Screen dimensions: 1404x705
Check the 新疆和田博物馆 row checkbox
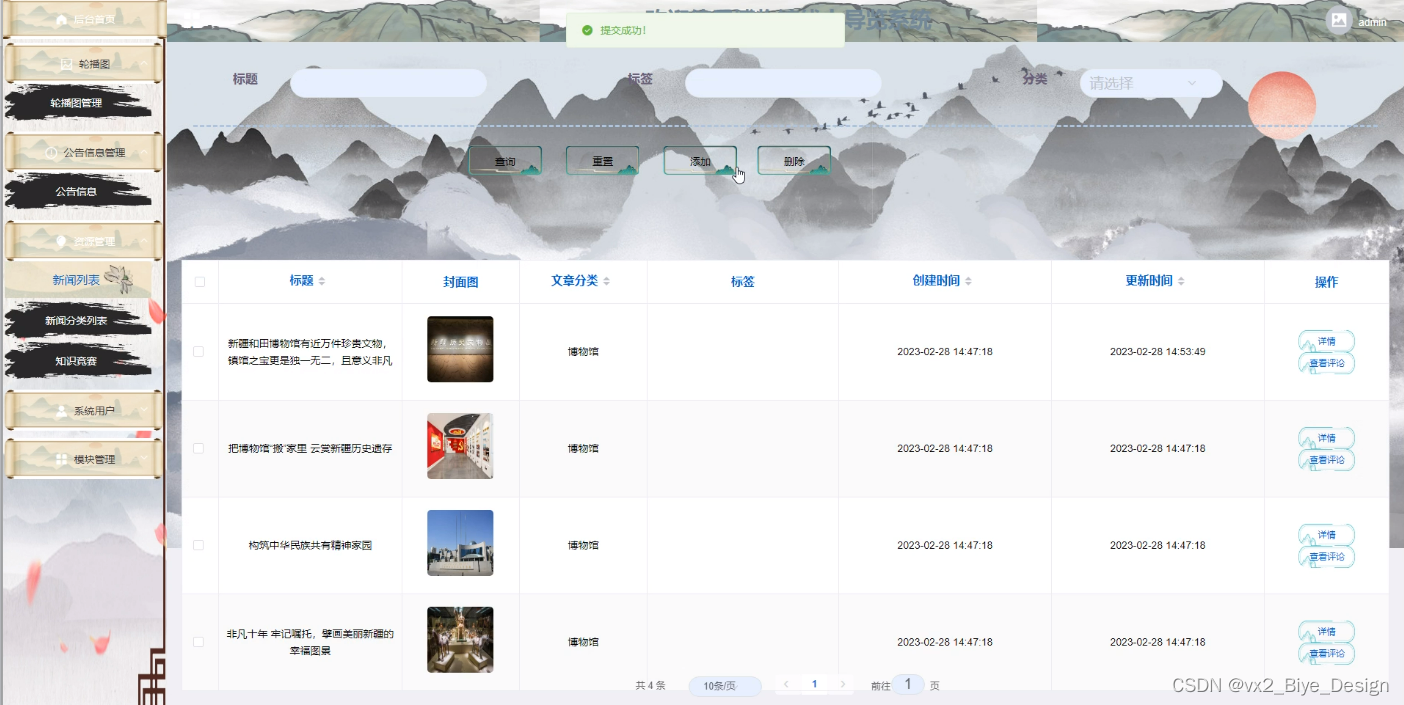click(198, 351)
